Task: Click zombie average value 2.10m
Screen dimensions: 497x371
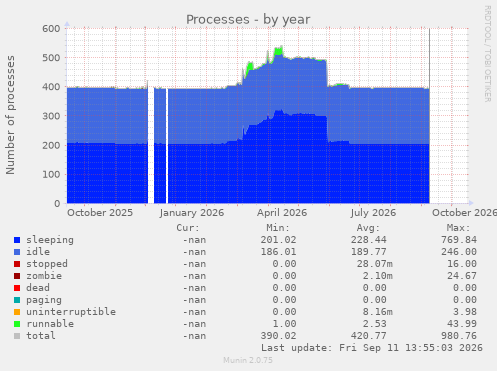Action: (378, 276)
